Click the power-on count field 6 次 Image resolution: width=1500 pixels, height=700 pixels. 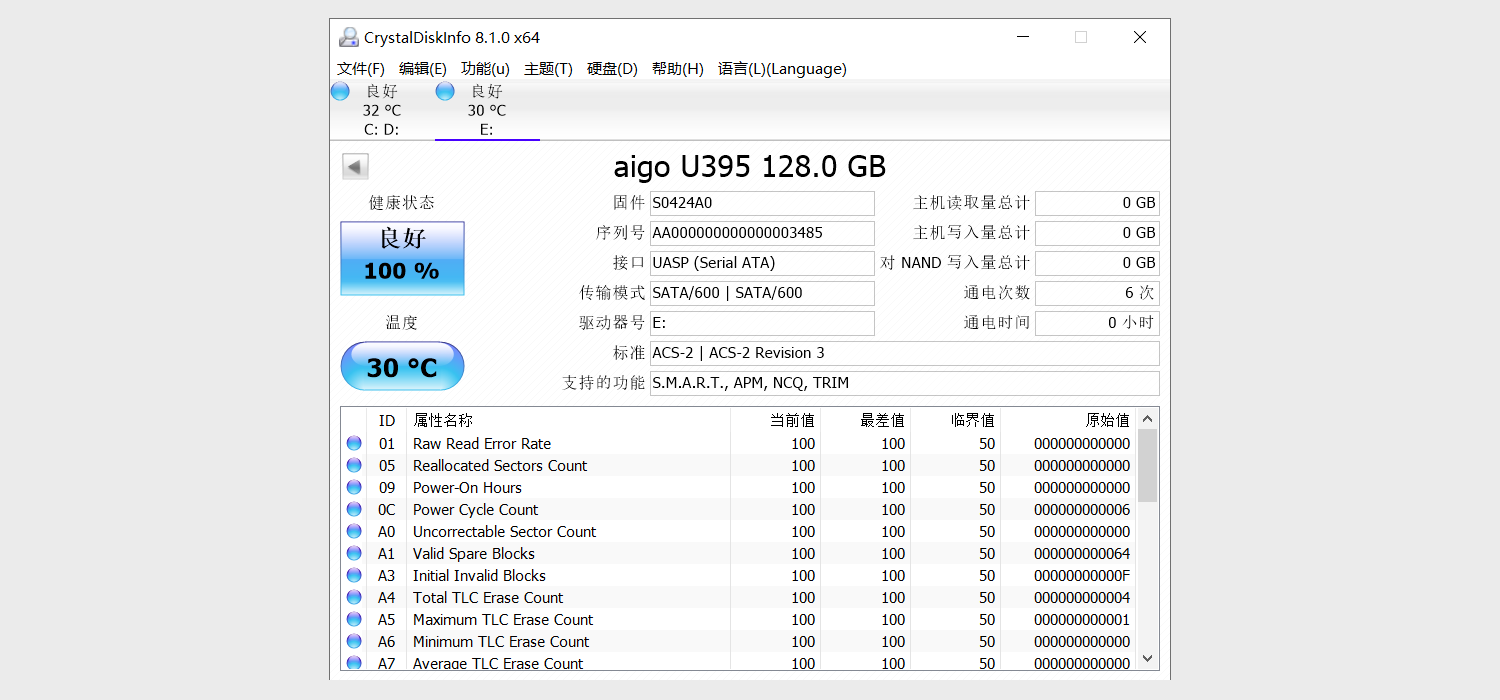1097,293
